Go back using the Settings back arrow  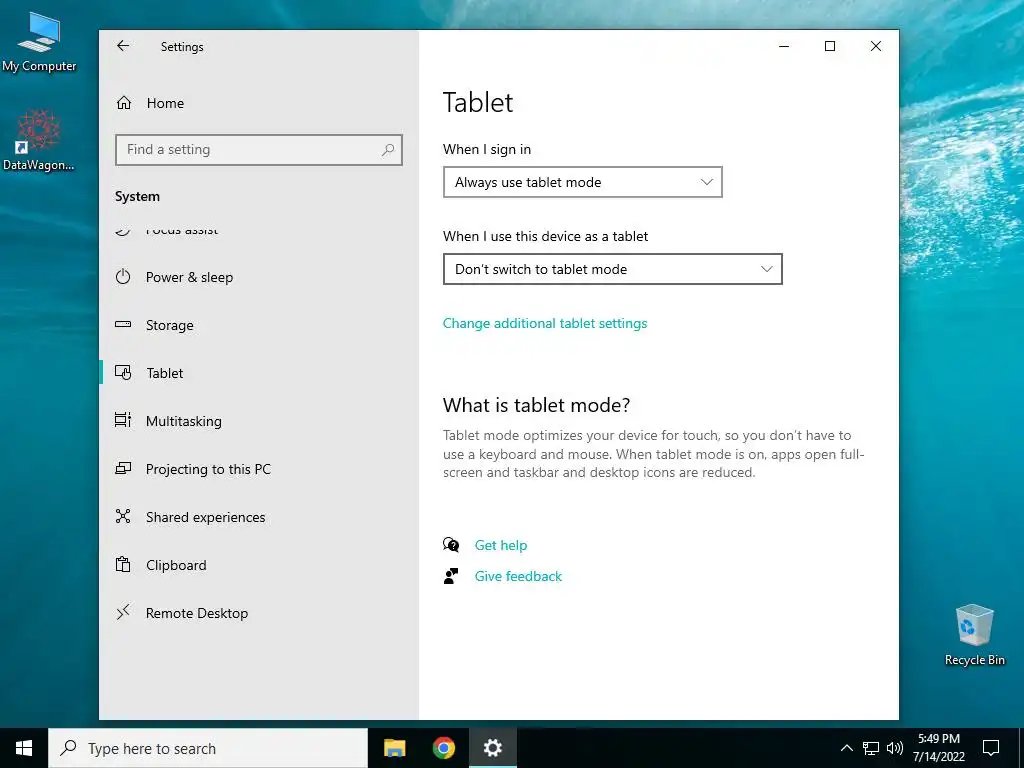click(123, 46)
